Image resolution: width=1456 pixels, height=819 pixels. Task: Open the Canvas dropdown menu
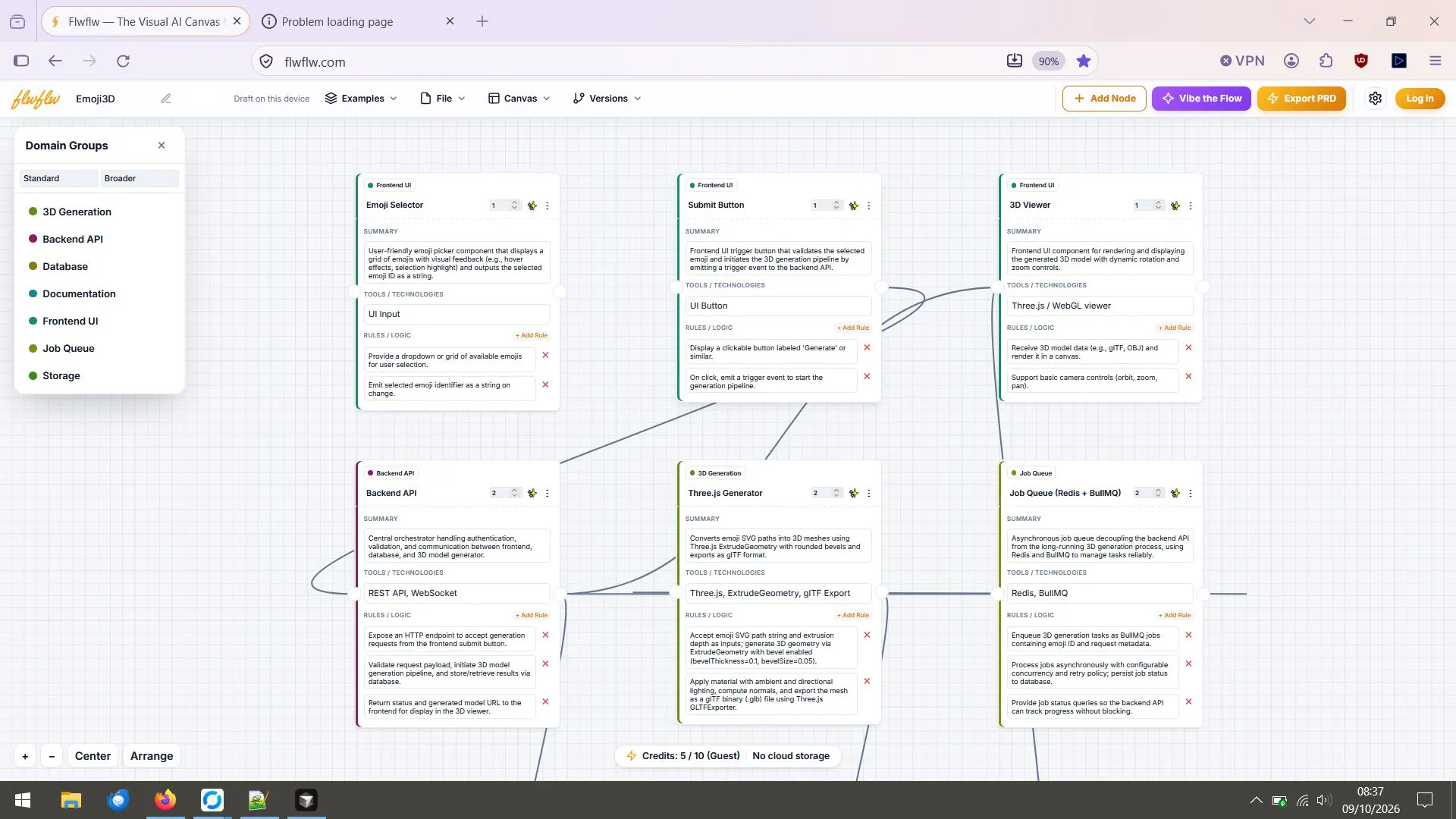[519, 99]
